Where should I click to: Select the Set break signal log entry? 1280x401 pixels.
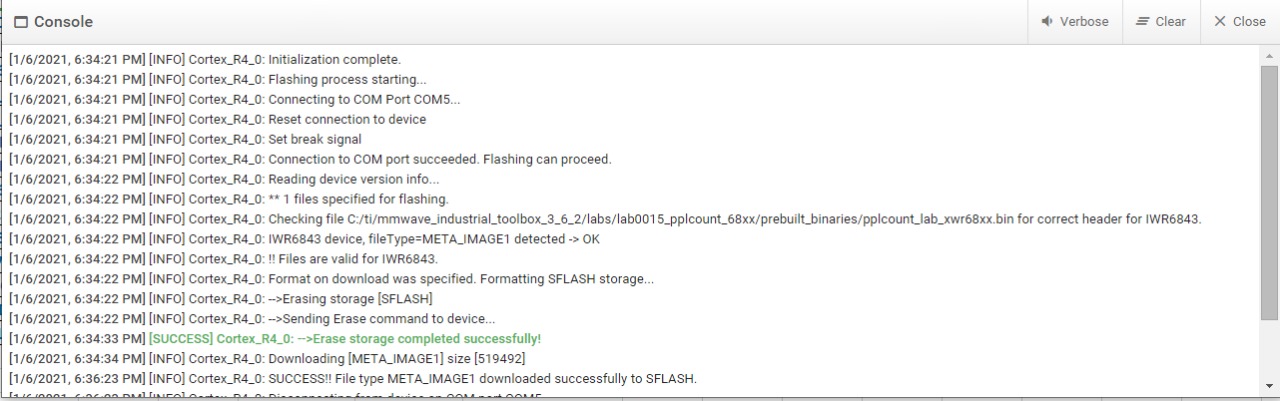tap(185, 139)
